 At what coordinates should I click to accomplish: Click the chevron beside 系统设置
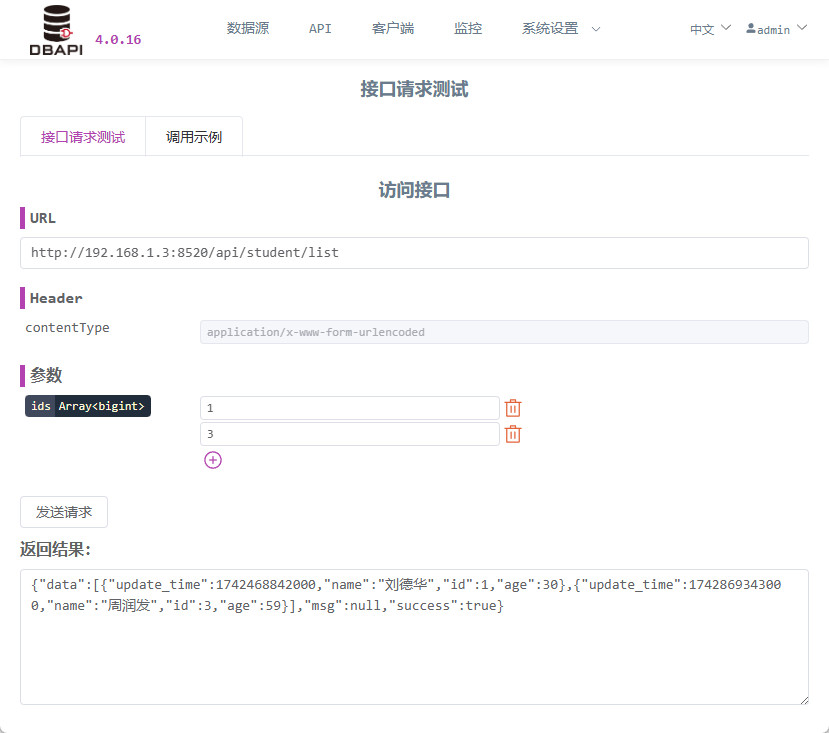coord(596,29)
